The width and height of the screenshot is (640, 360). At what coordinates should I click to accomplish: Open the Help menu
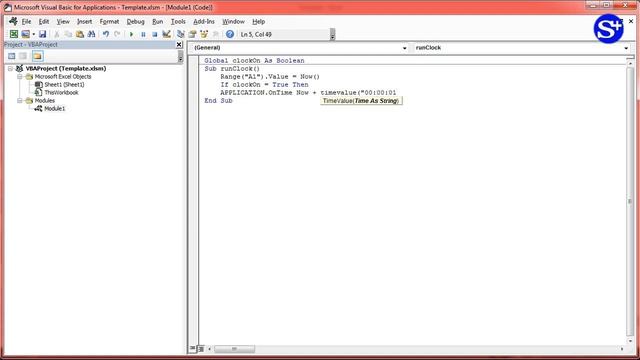pyautogui.click(x=258, y=21)
